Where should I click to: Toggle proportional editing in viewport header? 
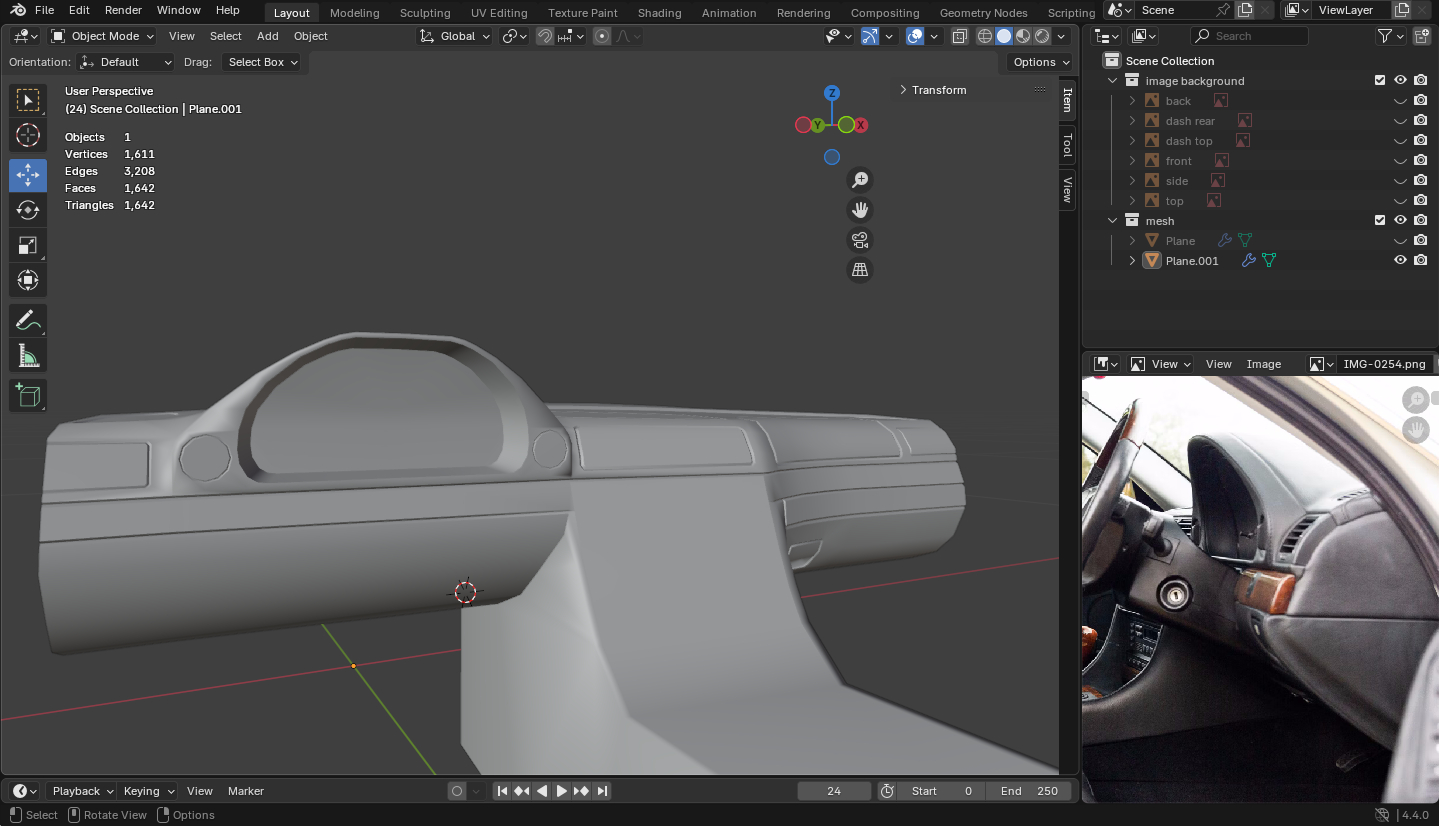[602, 36]
